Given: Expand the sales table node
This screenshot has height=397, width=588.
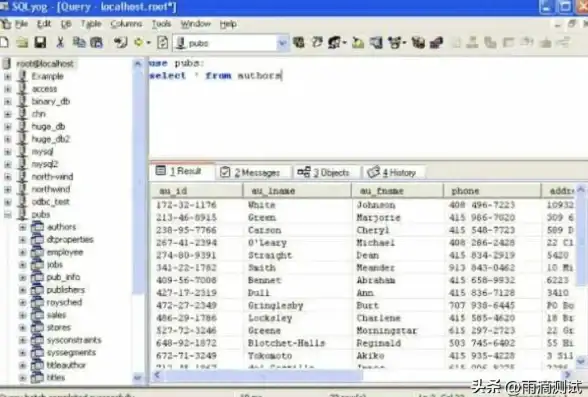Looking at the screenshot, I should coord(22,315).
